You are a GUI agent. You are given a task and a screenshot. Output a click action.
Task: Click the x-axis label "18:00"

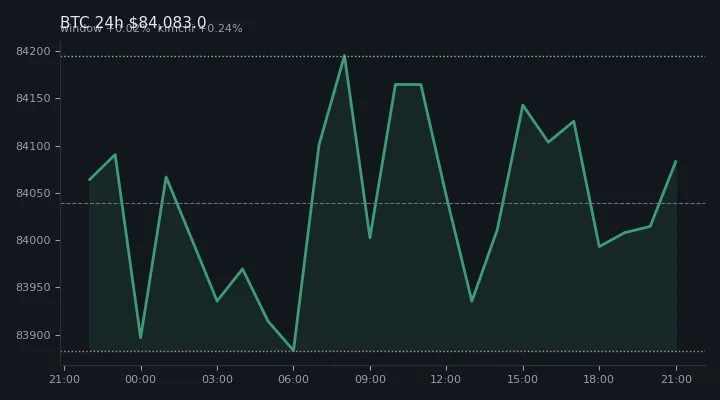point(599,379)
